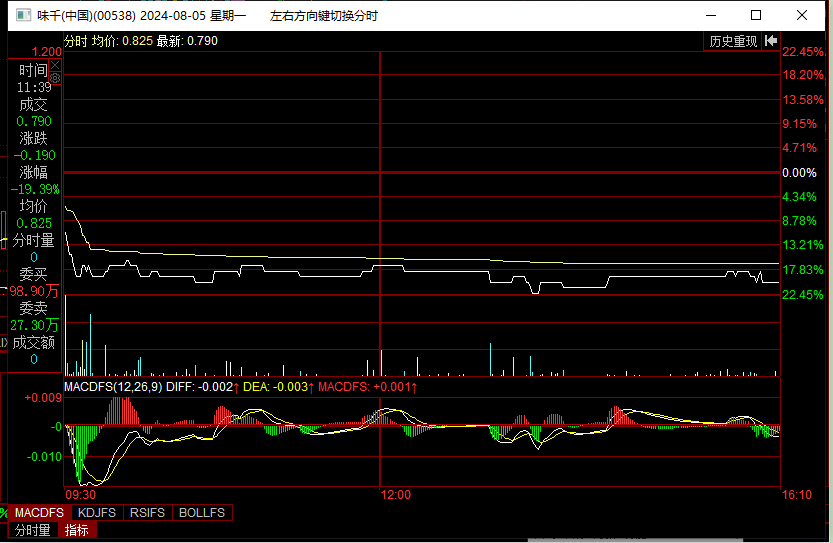Click the 0.00% axis label

799,173
